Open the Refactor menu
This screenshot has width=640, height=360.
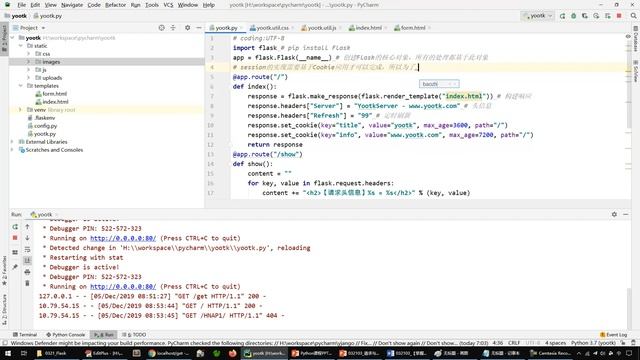coord(116,5)
